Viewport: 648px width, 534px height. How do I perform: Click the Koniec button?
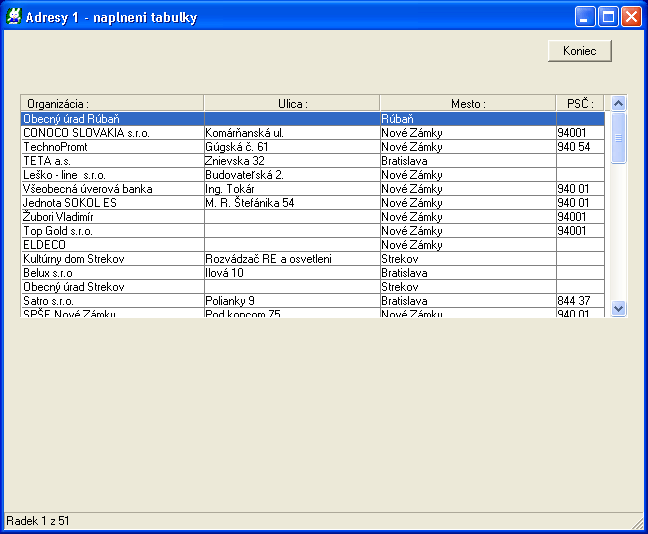[579, 51]
